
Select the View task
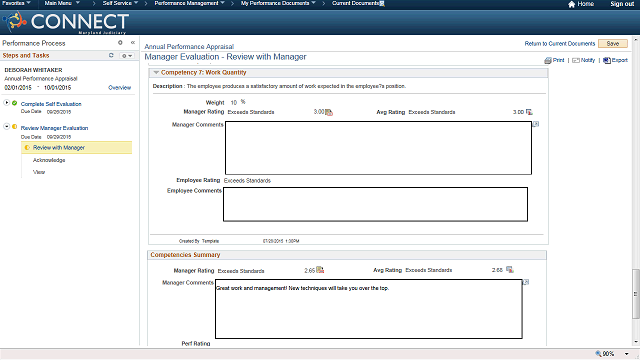tap(39, 172)
